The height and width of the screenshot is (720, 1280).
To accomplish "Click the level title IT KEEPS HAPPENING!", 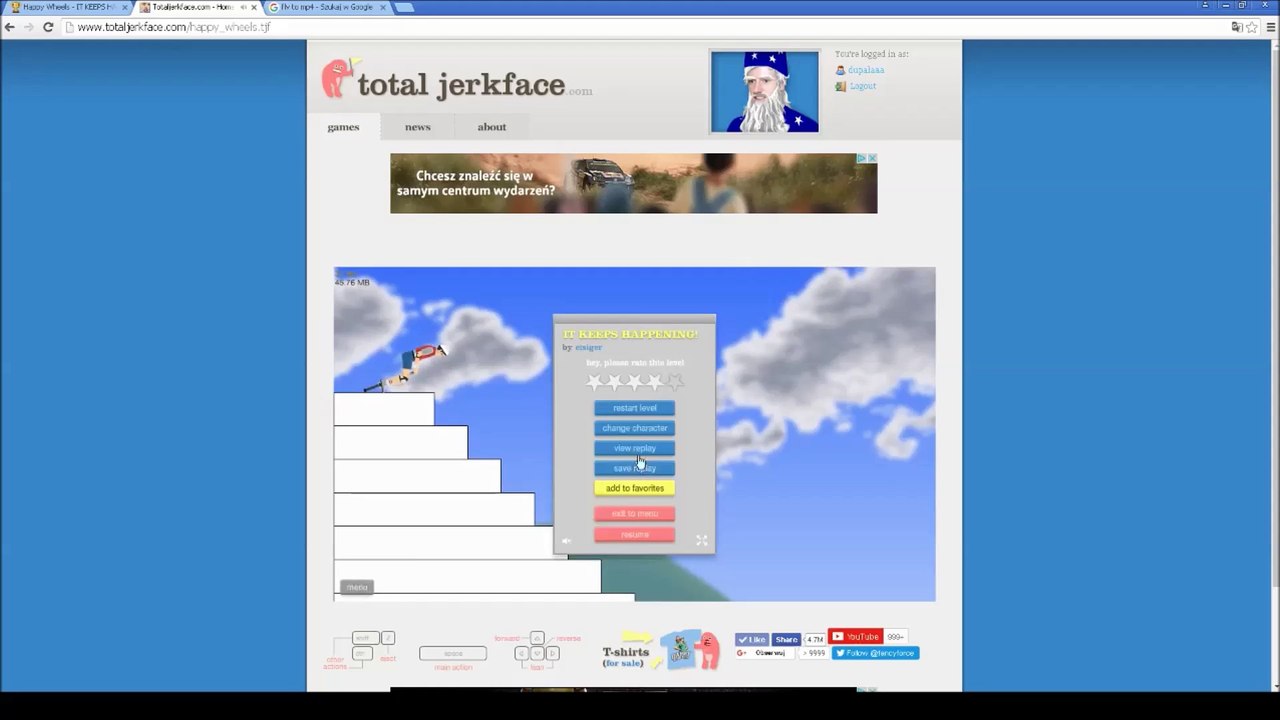I will point(631,334).
